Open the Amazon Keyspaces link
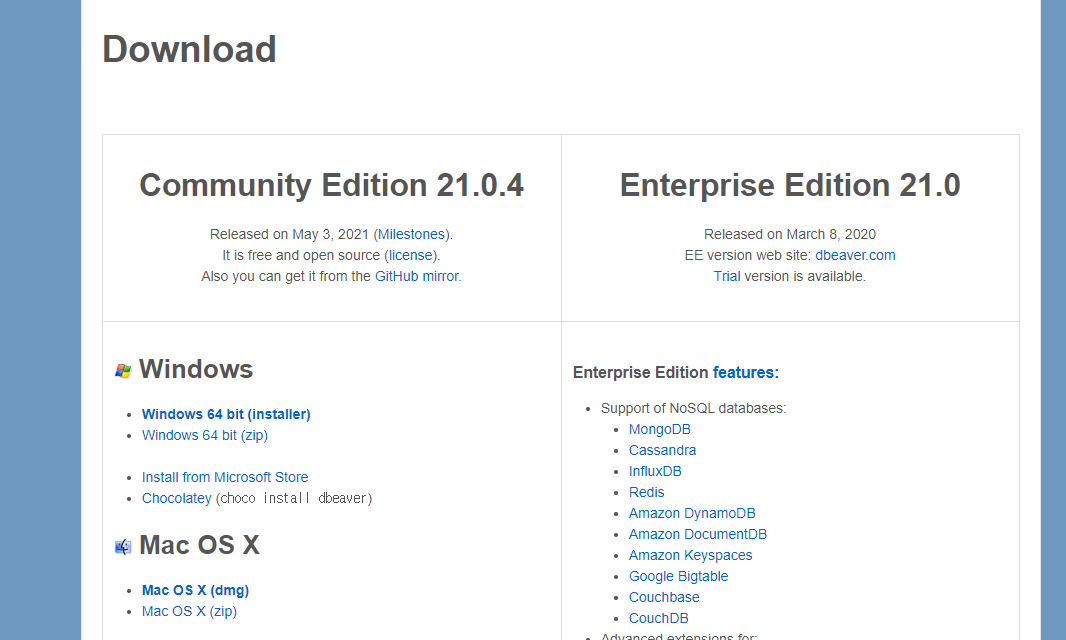 [x=691, y=556]
